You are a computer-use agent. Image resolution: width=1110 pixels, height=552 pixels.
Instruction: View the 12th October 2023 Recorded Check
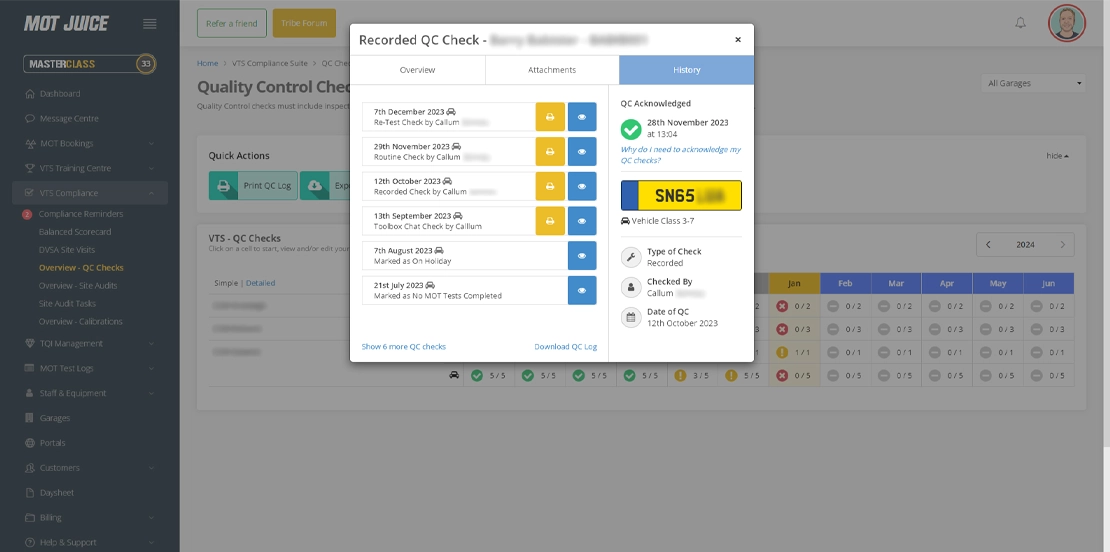(x=582, y=186)
